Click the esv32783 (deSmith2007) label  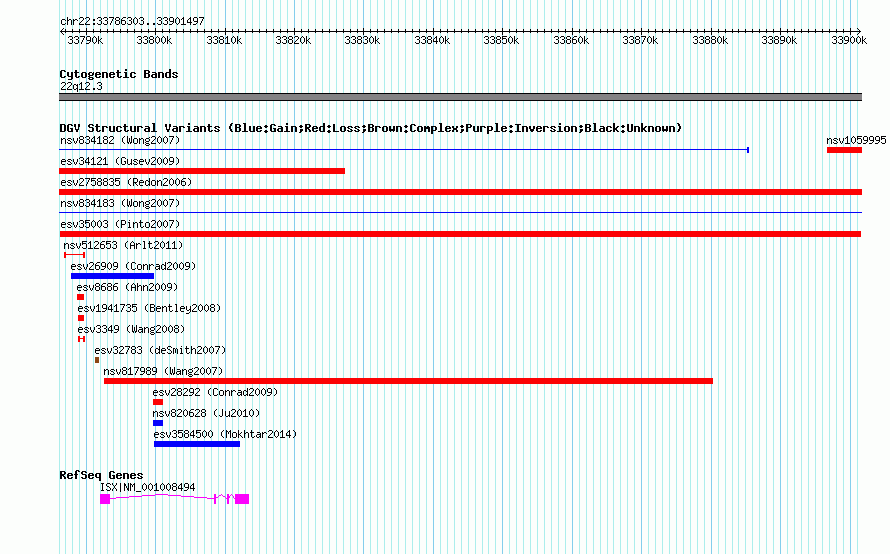point(160,350)
